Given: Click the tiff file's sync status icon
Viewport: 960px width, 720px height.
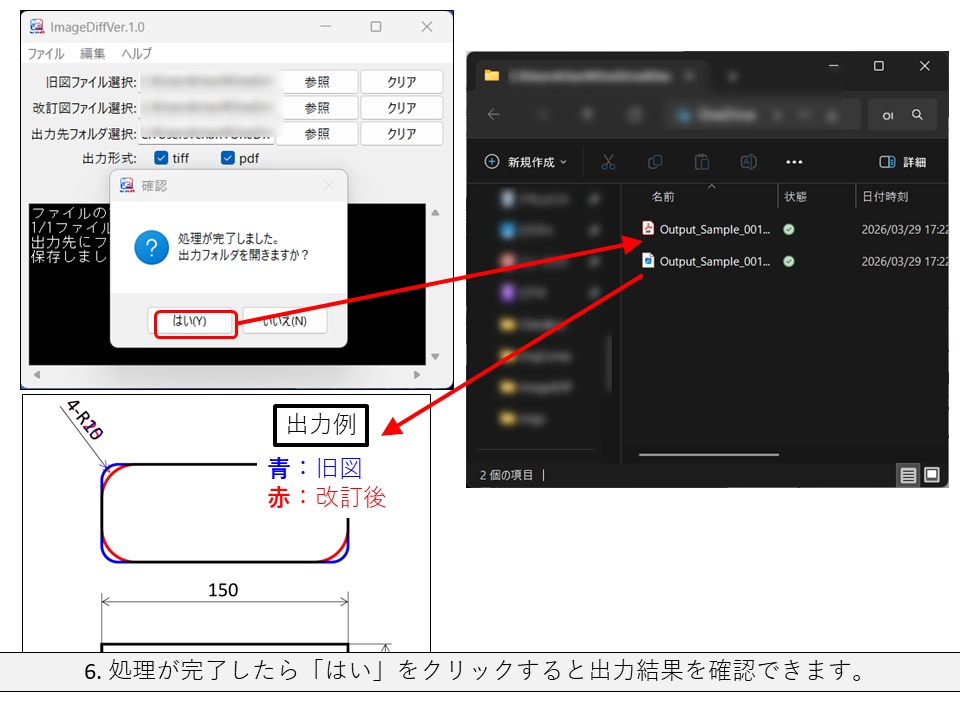Looking at the screenshot, I should pos(789,261).
